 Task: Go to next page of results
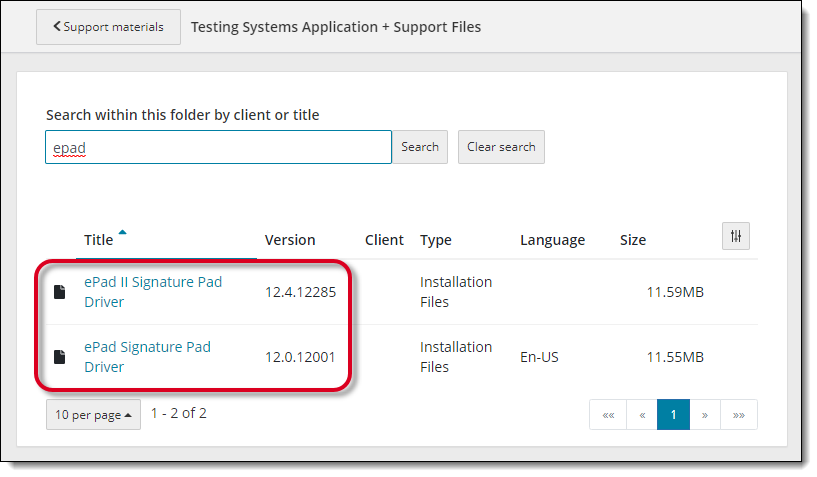click(705, 415)
